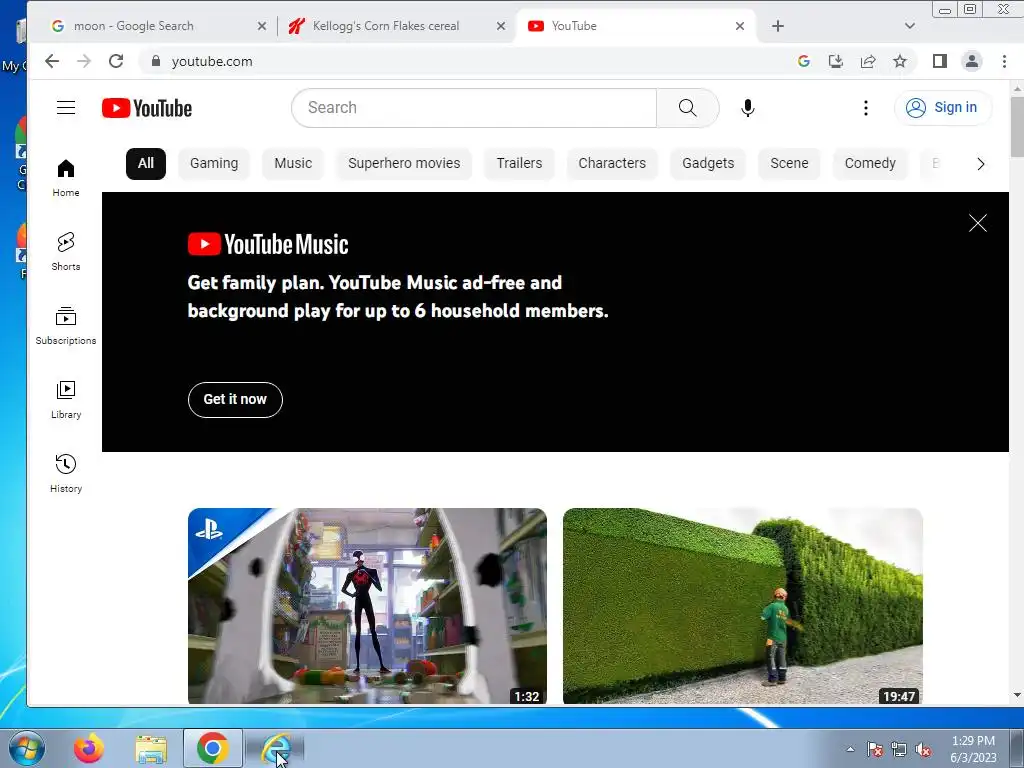The image size is (1024, 768).
Task: Start voice search with microphone icon
Action: click(748, 108)
